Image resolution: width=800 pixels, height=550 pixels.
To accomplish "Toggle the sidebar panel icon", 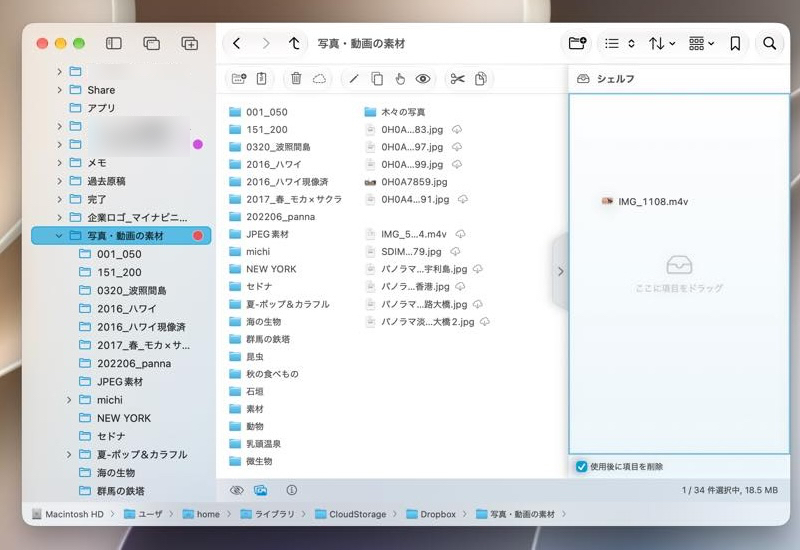I will click(113, 43).
